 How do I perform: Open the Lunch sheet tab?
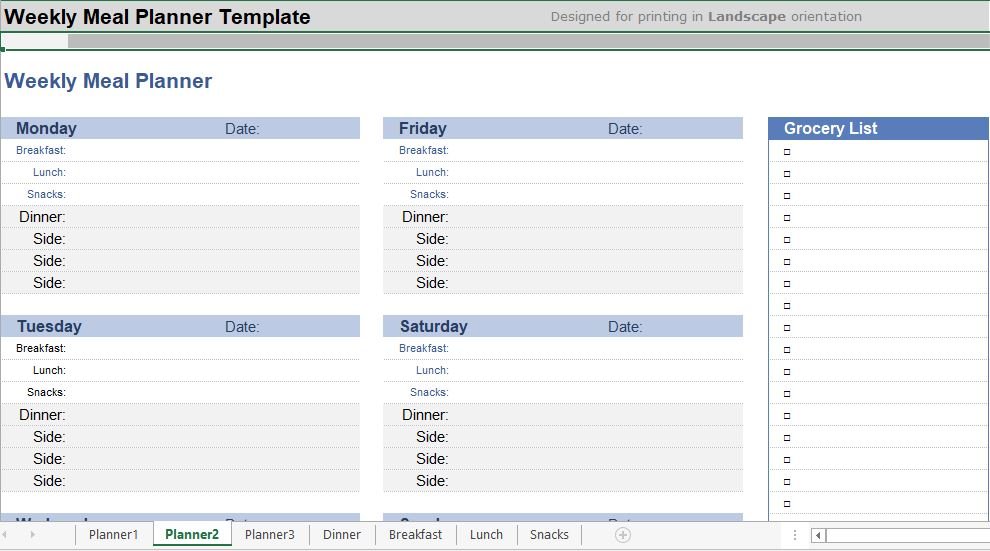point(486,535)
